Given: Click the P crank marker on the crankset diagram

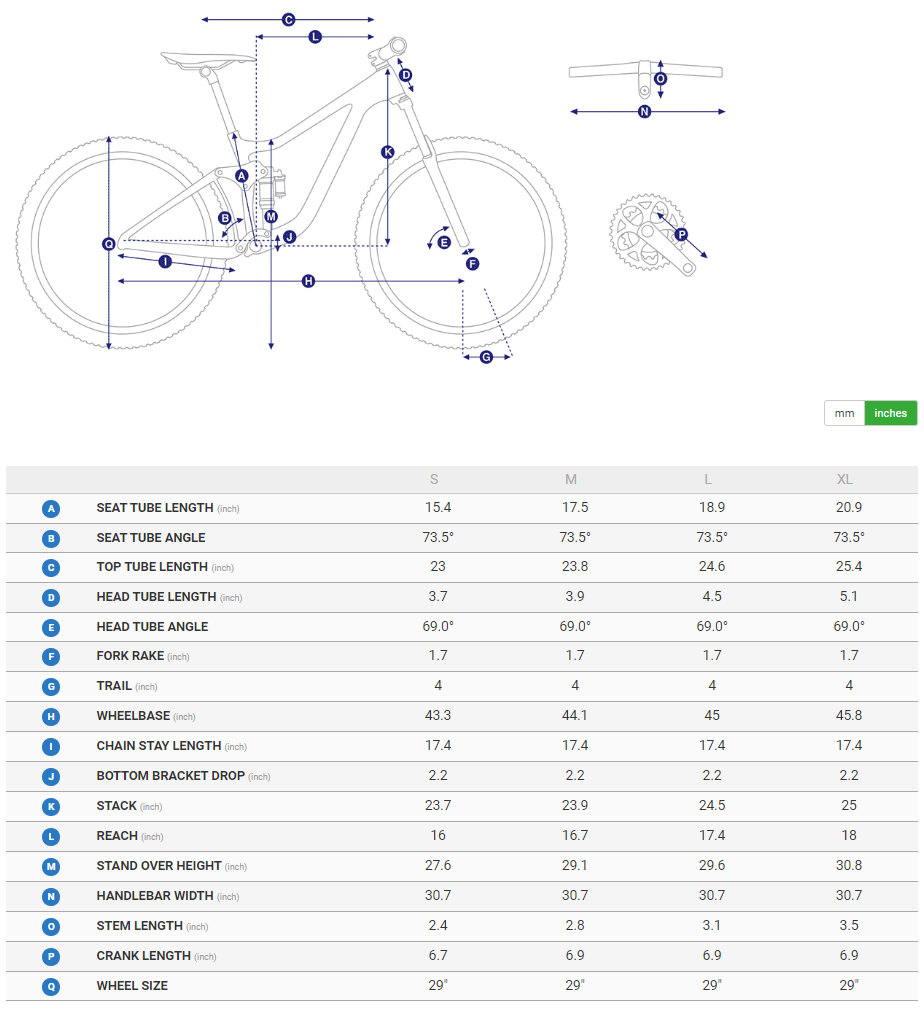Looking at the screenshot, I should tap(681, 235).
